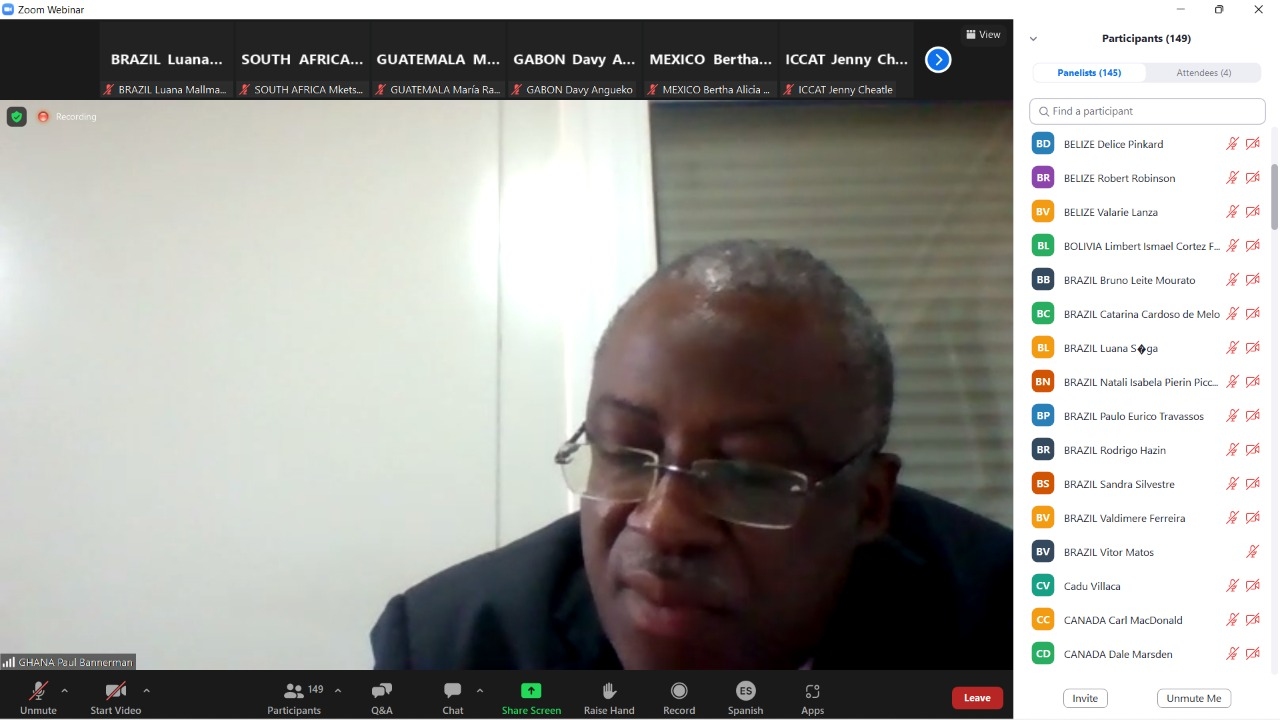Viewport: 1280px width, 720px height.
Task: Select GABON Davy Angueko thumbnail
Action: tap(575, 60)
